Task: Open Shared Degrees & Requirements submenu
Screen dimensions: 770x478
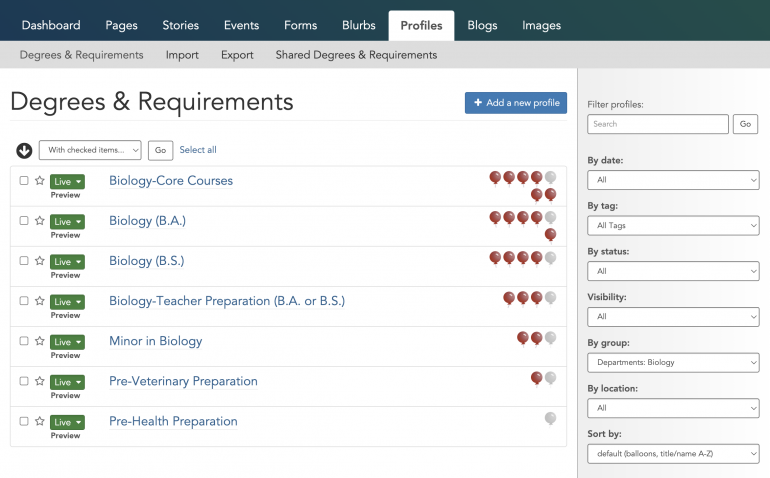Action: [356, 55]
